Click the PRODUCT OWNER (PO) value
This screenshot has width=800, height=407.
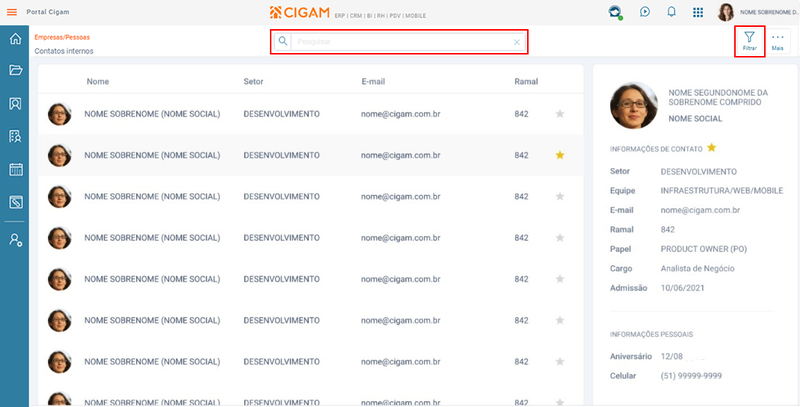tap(703, 249)
